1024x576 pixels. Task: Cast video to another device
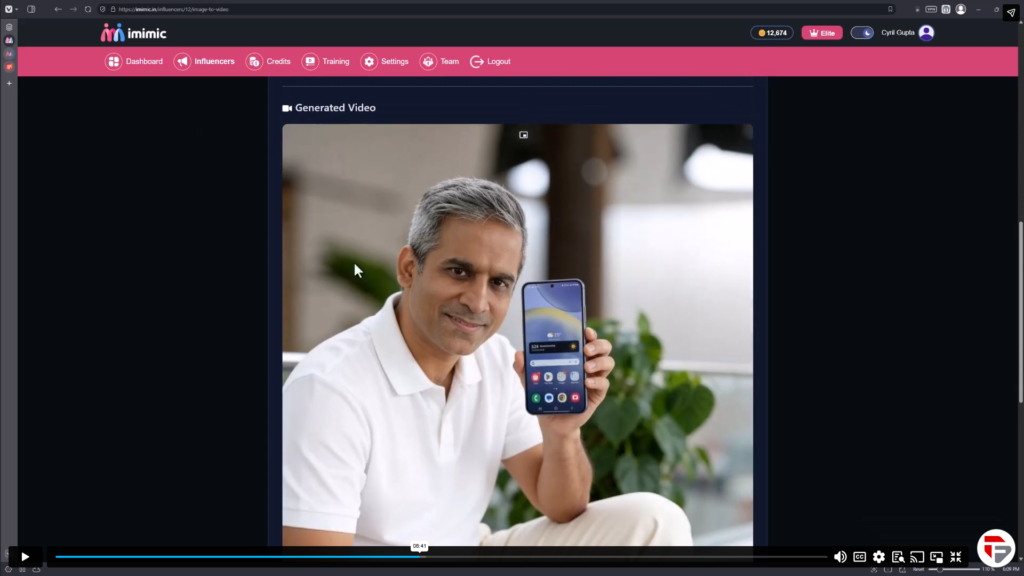click(917, 557)
